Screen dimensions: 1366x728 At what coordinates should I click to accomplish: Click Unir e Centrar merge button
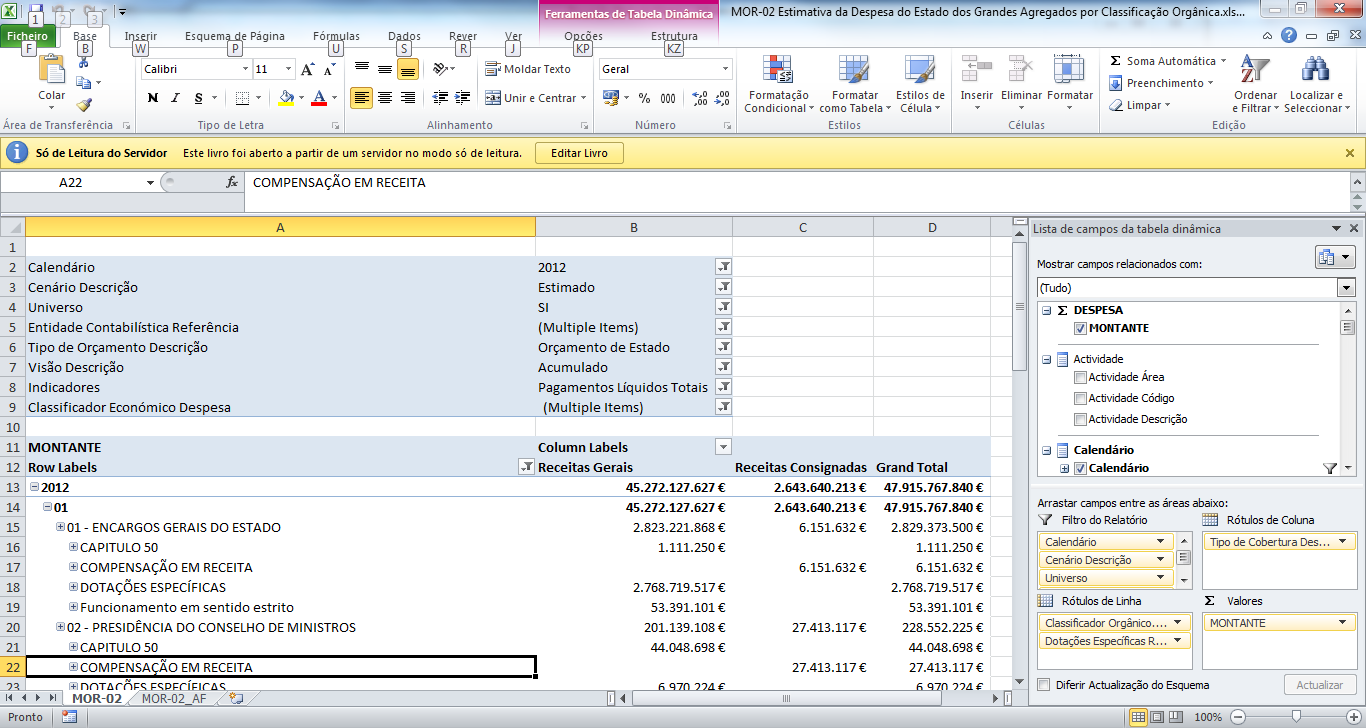pyautogui.click(x=533, y=98)
